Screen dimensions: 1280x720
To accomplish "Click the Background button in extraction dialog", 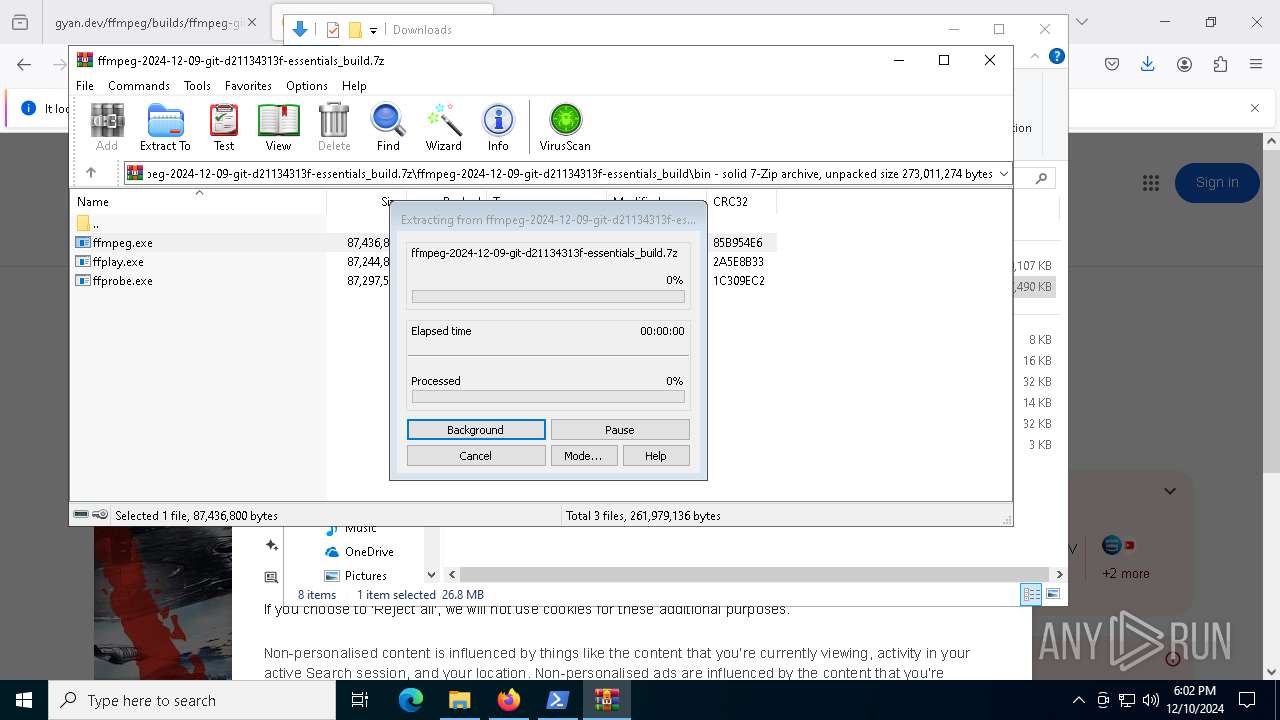I will coord(476,430).
